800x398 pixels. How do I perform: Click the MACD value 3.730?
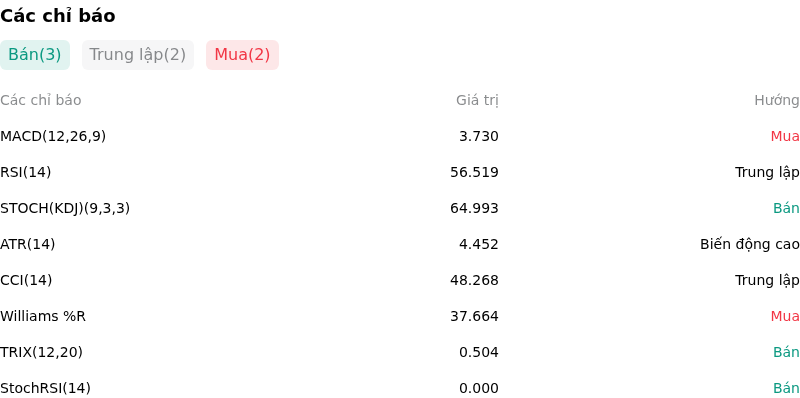tap(479, 136)
